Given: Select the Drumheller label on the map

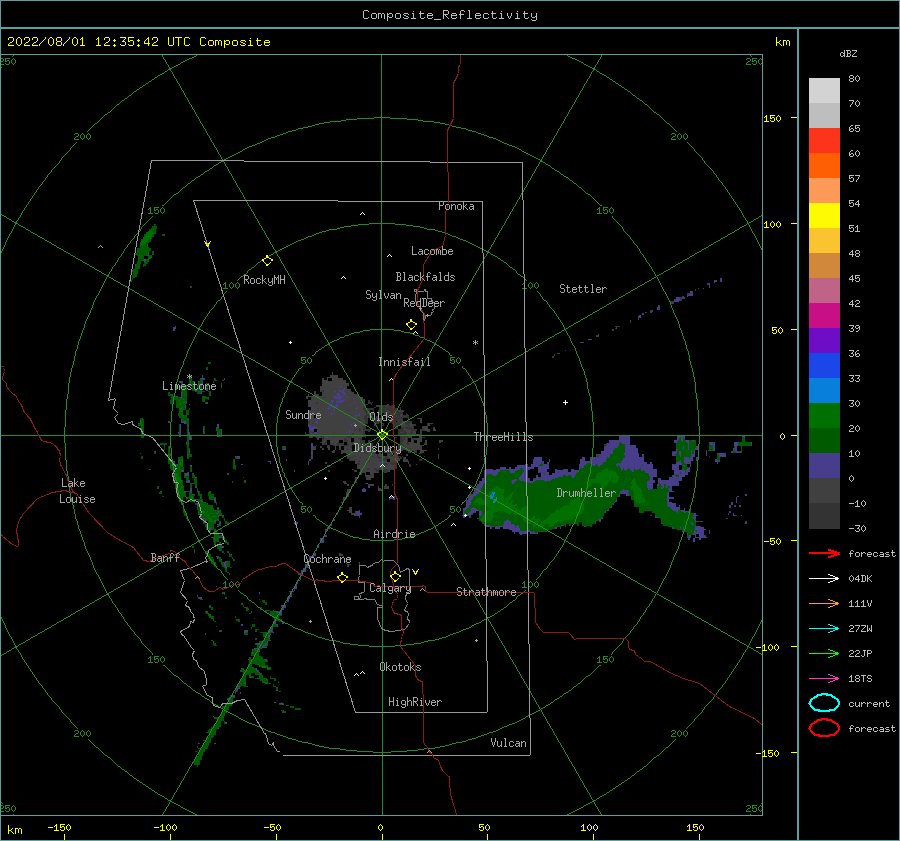Looking at the screenshot, I should [x=586, y=493].
